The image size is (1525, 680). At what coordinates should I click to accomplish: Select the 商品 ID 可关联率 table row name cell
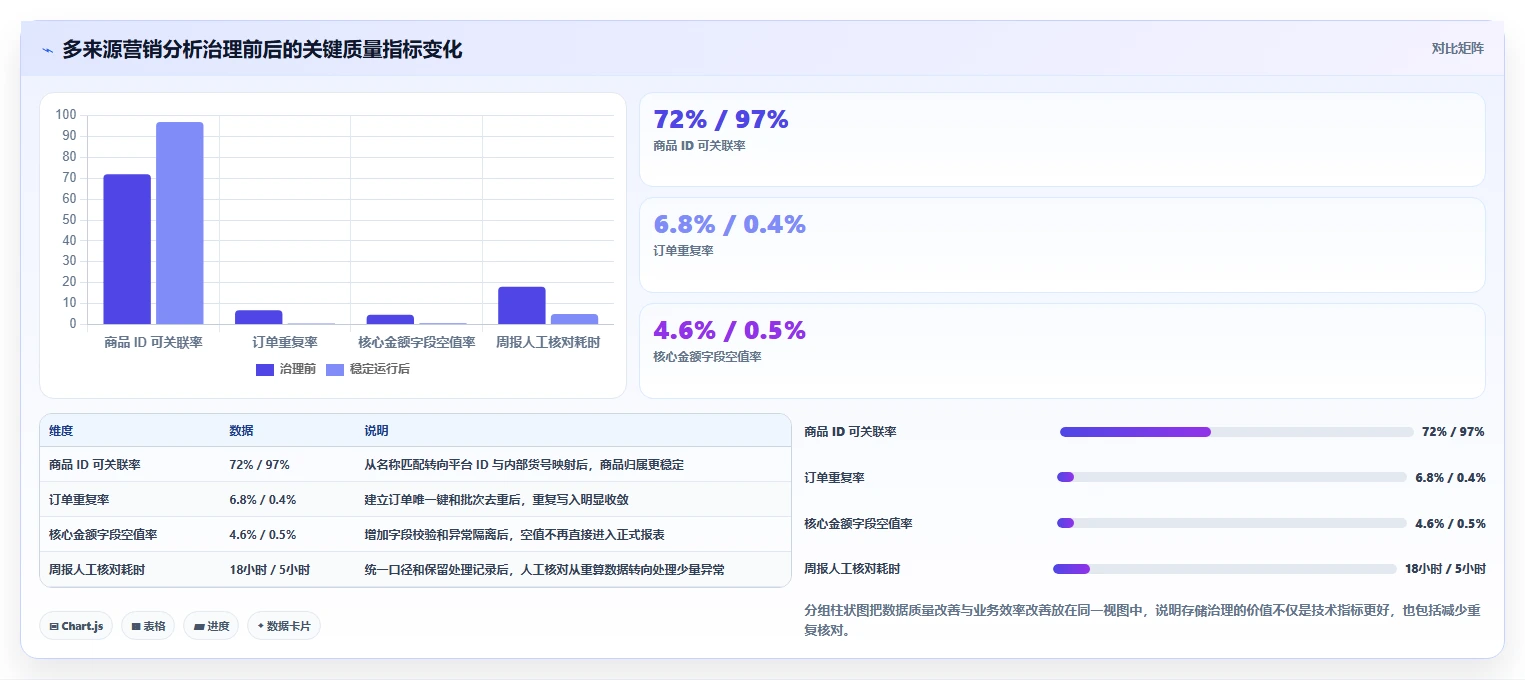[x=95, y=465]
